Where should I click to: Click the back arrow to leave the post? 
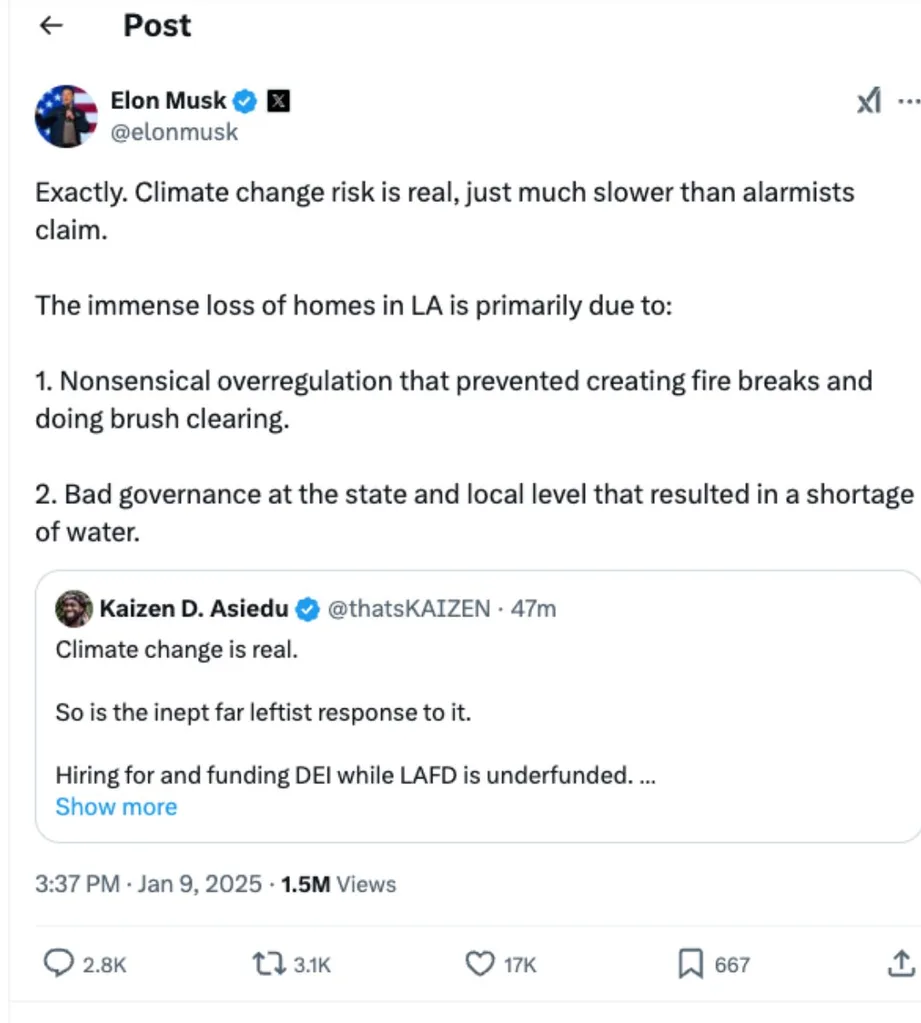tap(50, 25)
